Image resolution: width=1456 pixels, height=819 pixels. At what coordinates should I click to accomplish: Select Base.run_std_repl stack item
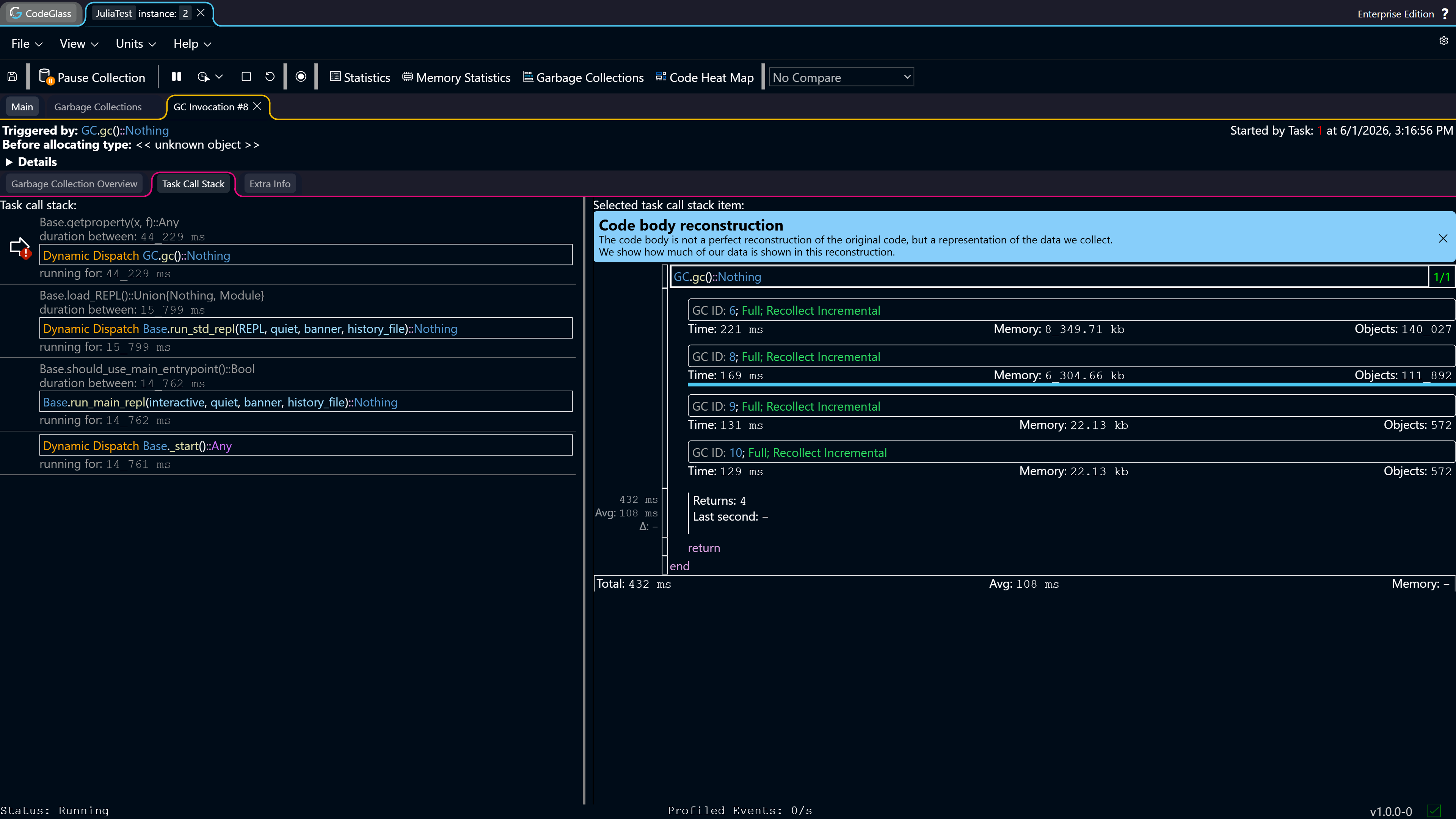coord(306,328)
